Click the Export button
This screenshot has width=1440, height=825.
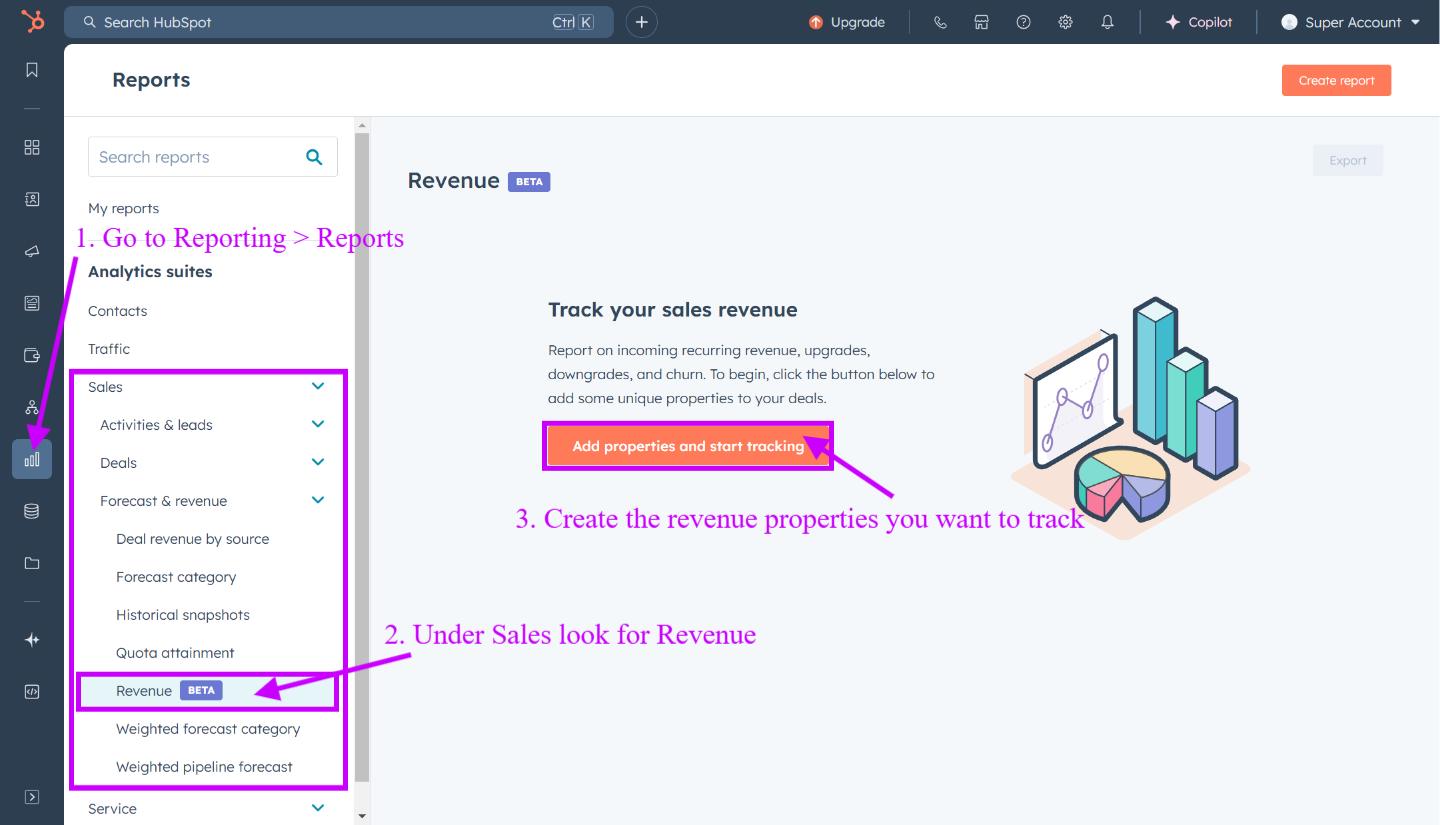[1347, 160]
